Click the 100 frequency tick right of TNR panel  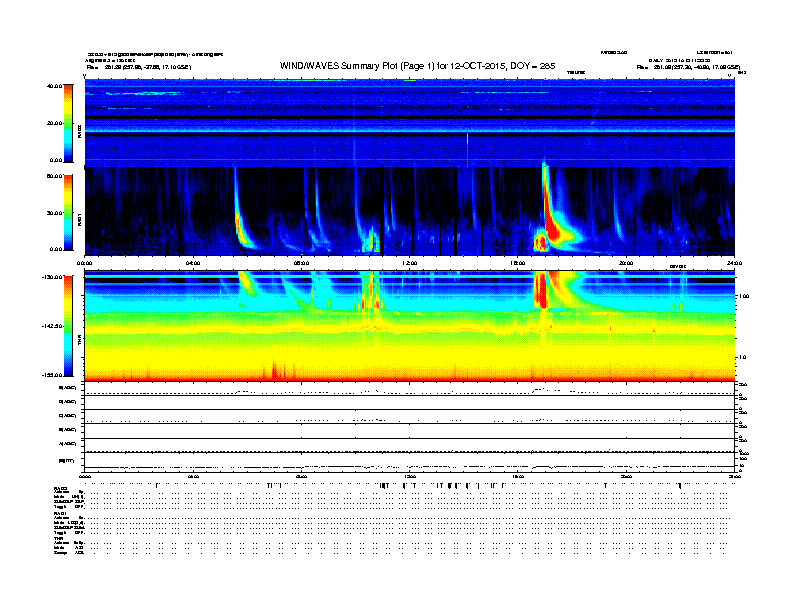(744, 296)
